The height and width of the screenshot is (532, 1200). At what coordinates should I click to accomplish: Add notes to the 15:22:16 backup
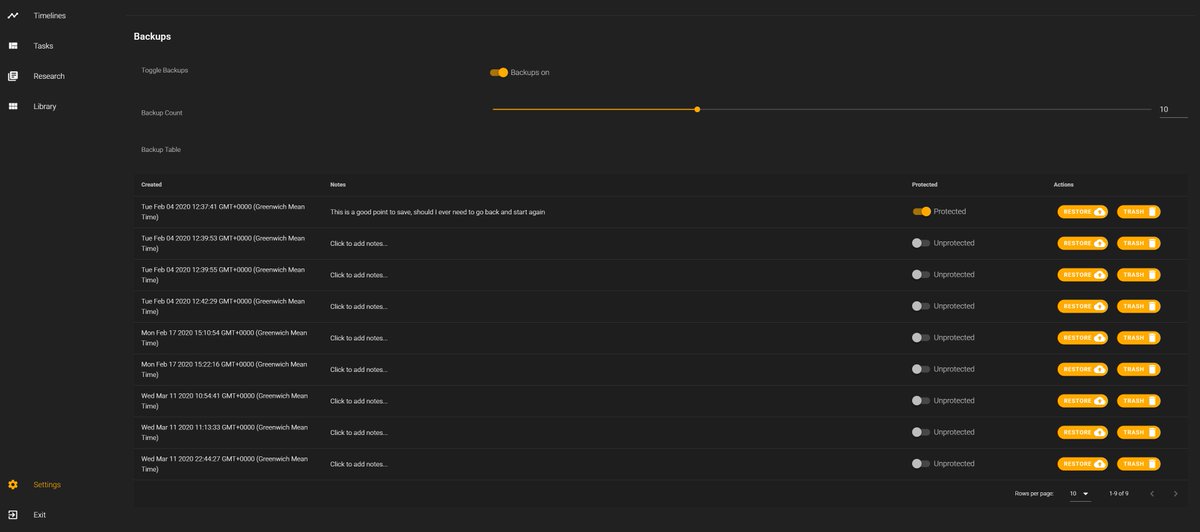click(359, 369)
